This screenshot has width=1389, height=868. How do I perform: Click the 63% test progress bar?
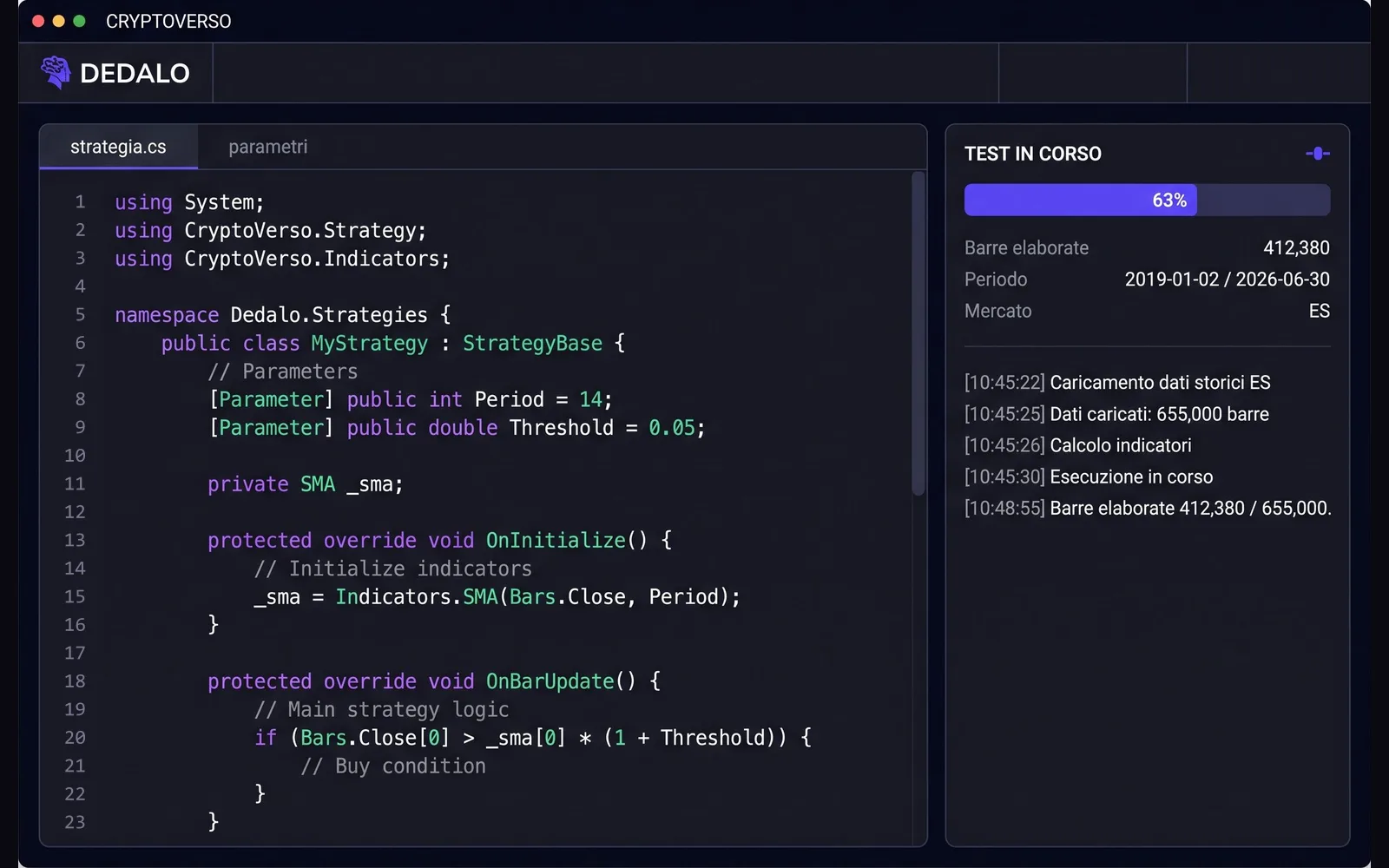click(1147, 200)
